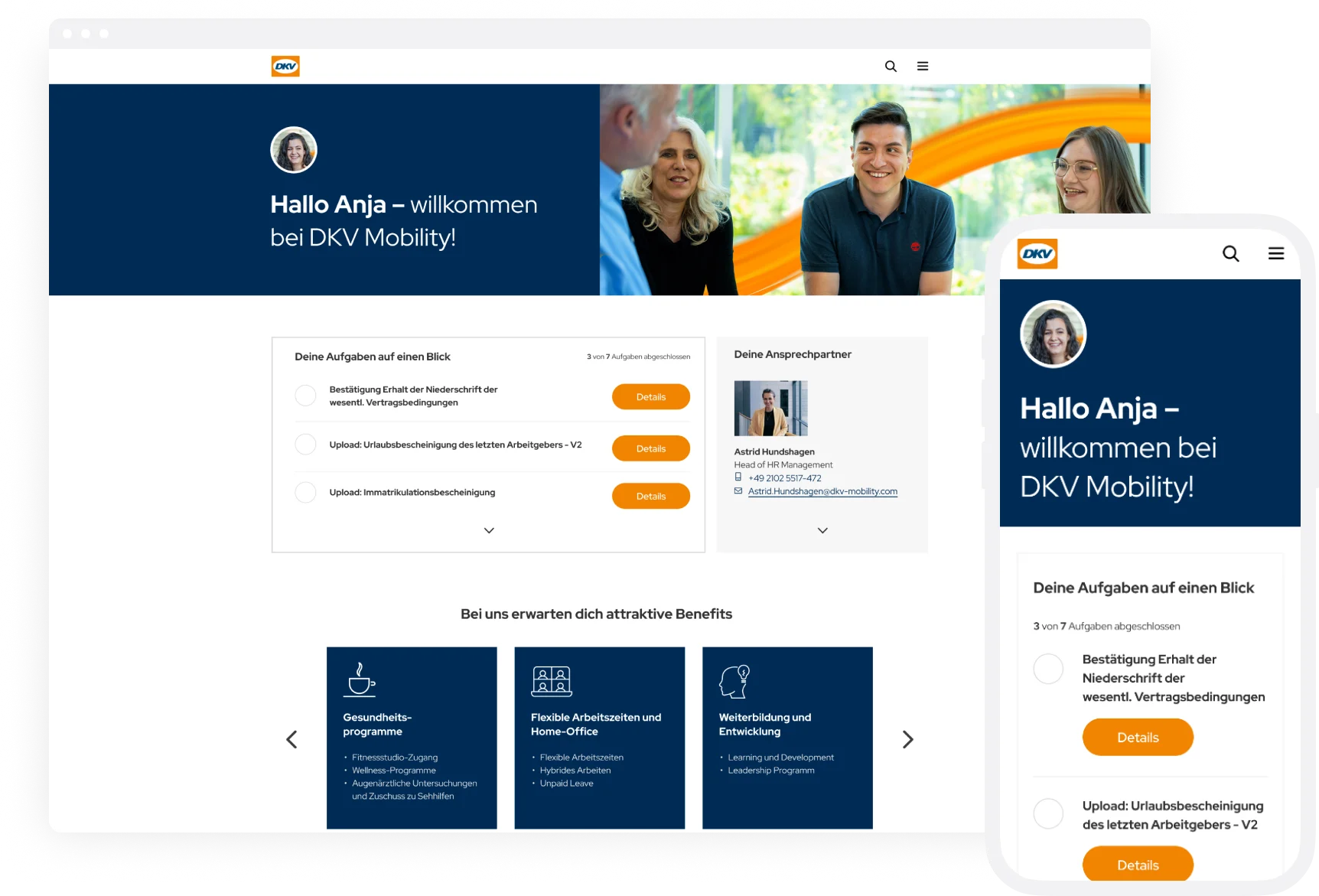Click the Hybrides Arbeiten list item

(575, 771)
